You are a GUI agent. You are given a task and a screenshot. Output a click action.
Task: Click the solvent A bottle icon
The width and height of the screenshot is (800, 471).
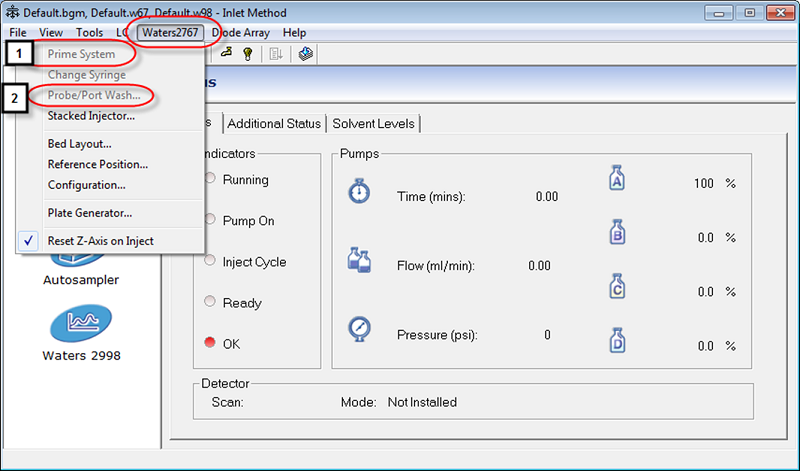tap(617, 178)
